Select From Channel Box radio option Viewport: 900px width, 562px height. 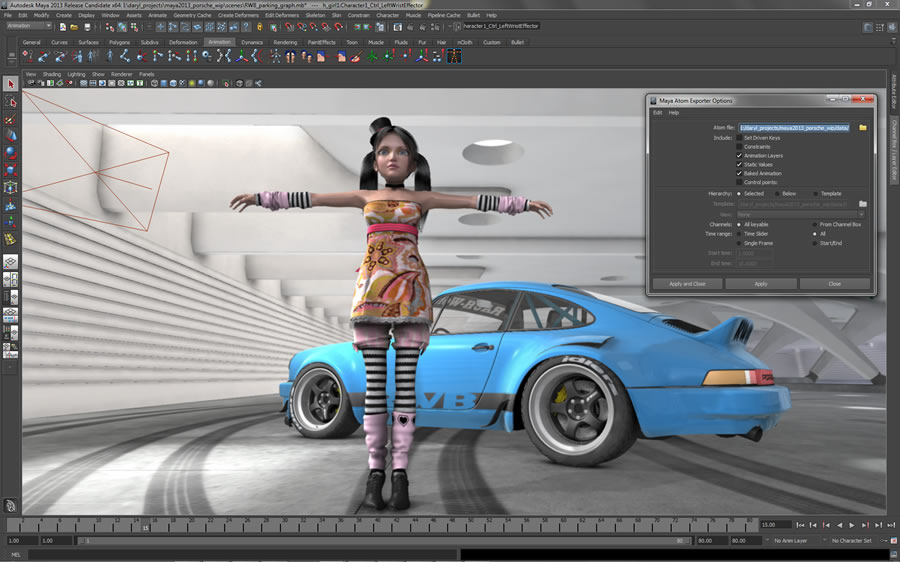[814, 225]
